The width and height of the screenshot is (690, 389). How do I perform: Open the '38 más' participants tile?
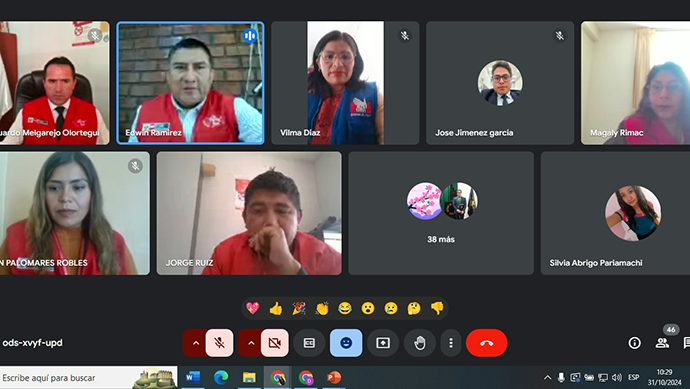point(441,213)
